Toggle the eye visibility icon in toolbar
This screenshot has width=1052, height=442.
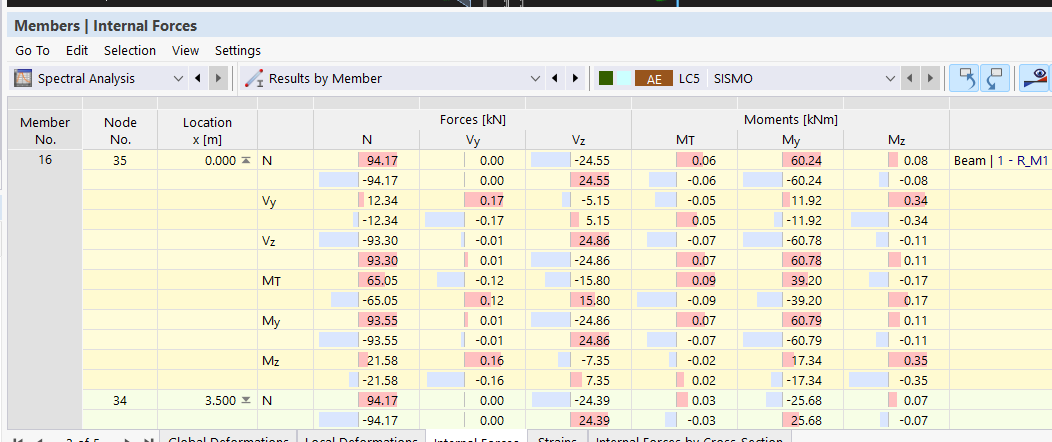pyautogui.click(x=1038, y=78)
